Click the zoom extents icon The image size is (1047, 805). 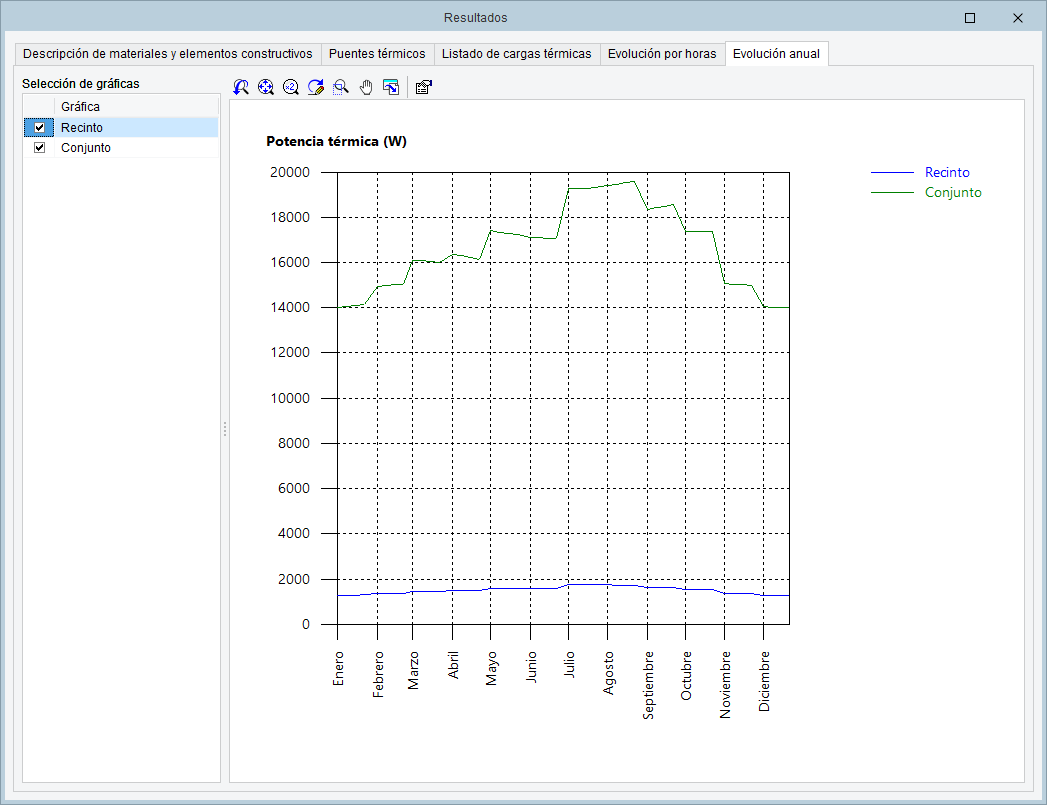tap(266, 88)
